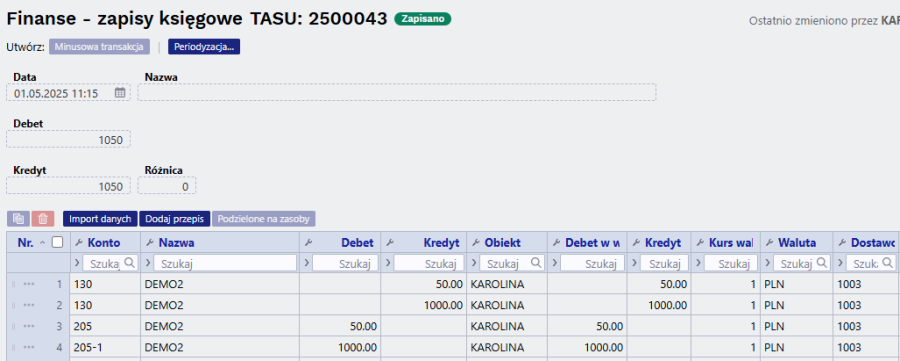Click the wrench icon in Debet column header
Viewport: 900px width, 361px height.
[308, 243]
